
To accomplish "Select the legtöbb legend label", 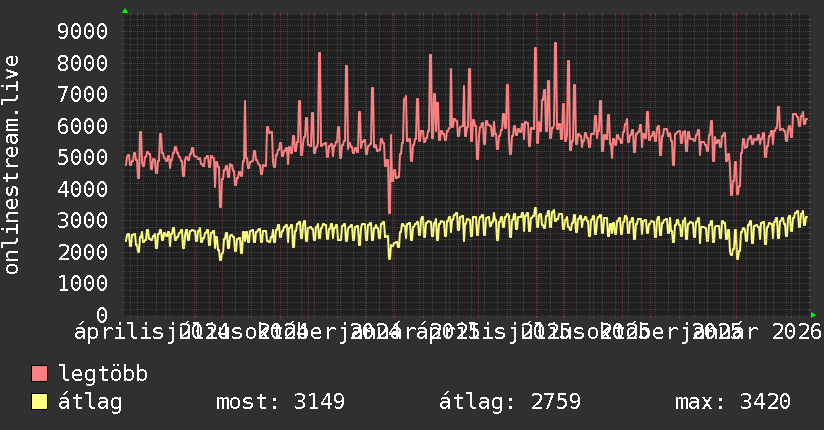I will coord(103,374).
